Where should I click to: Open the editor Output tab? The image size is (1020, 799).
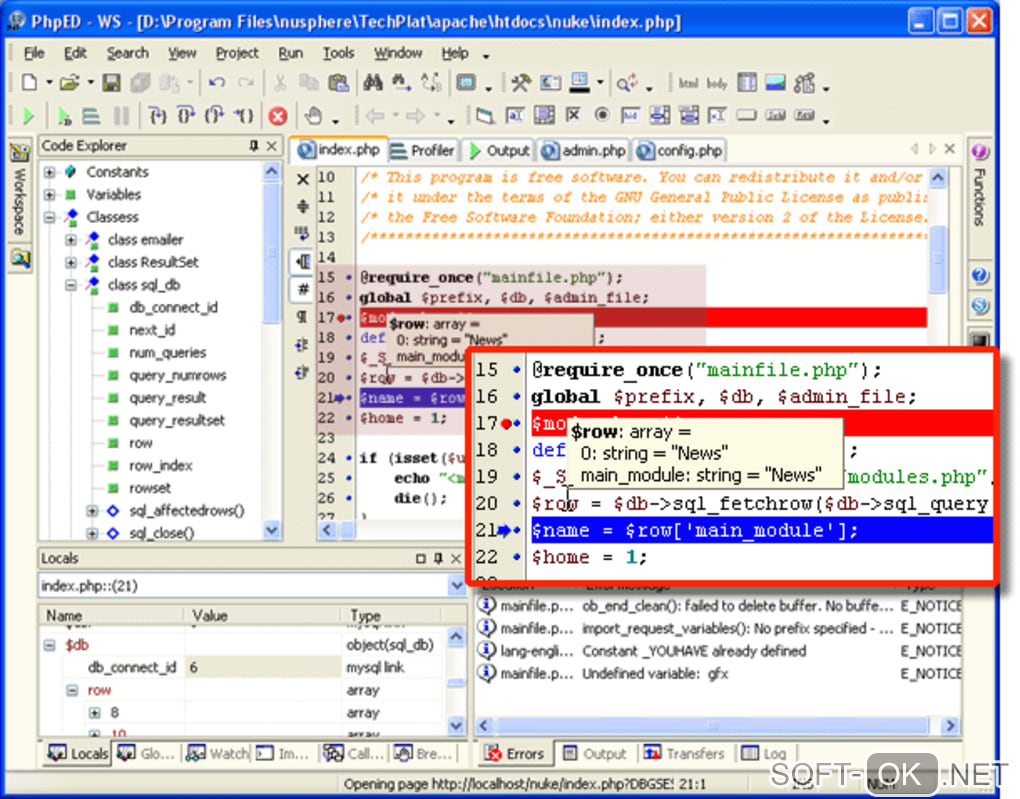pyautogui.click(x=498, y=151)
